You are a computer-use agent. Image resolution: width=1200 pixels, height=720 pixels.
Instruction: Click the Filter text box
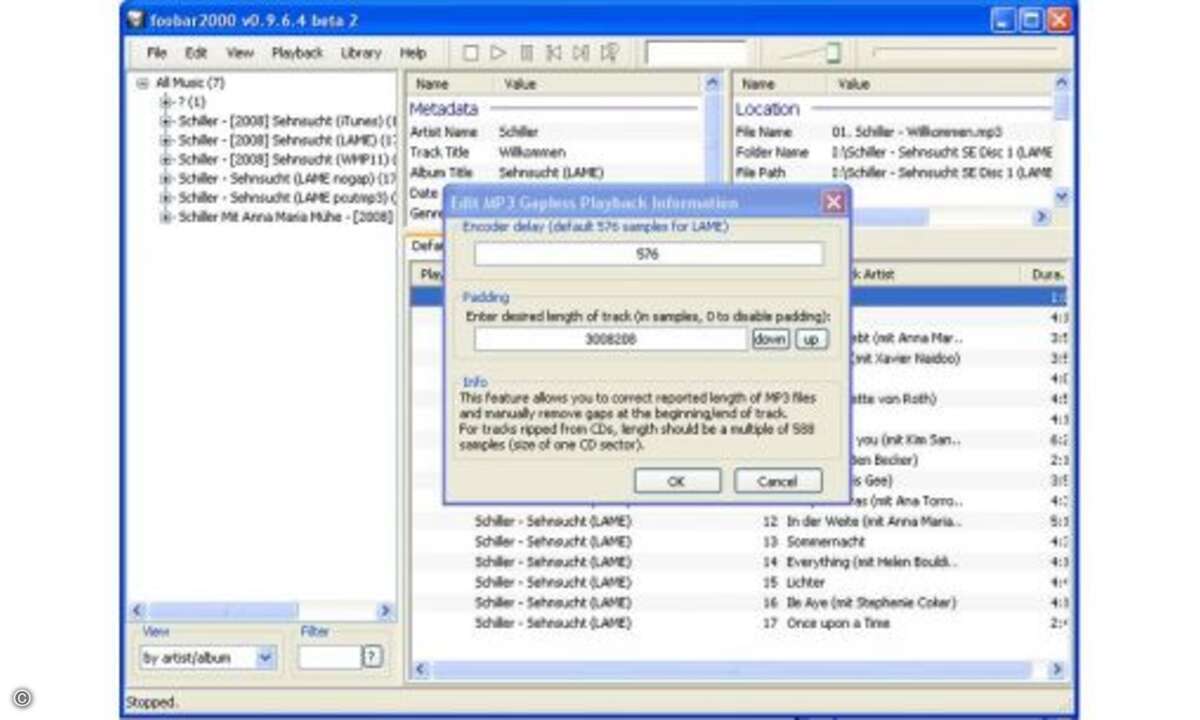click(x=329, y=657)
